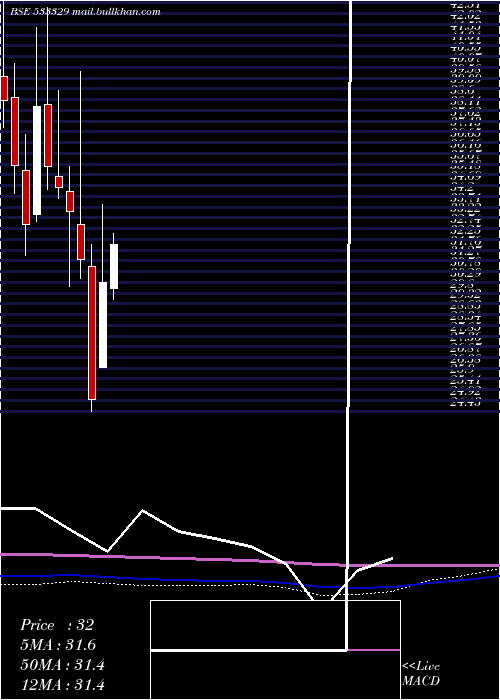Click the <<Live MACD label
The width and height of the screenshot is (500, 700).
coord(421,674)
